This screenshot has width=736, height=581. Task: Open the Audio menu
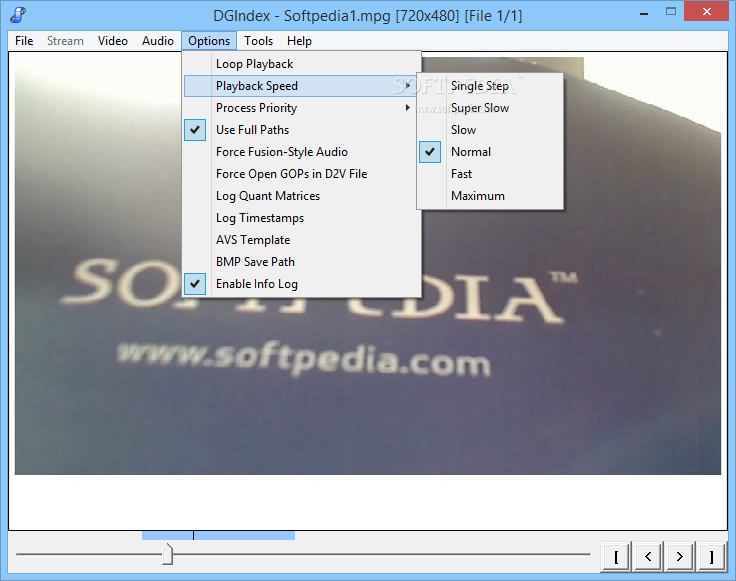click(x=158, y=41)
